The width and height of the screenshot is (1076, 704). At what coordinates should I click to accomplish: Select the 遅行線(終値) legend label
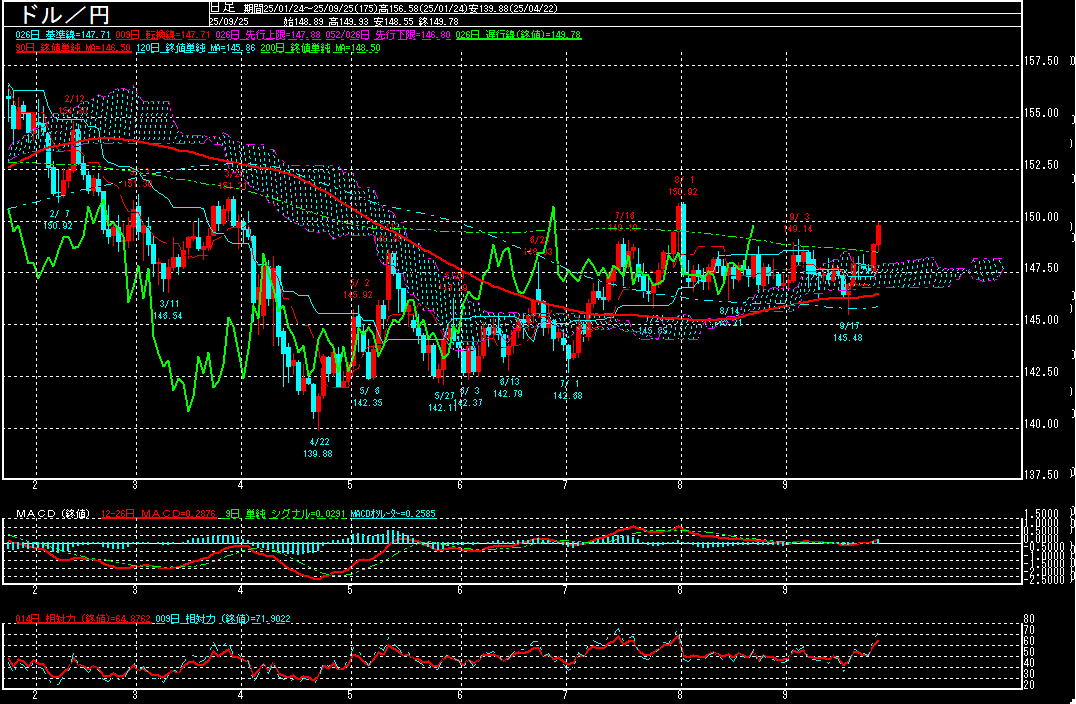click(518, 34)
